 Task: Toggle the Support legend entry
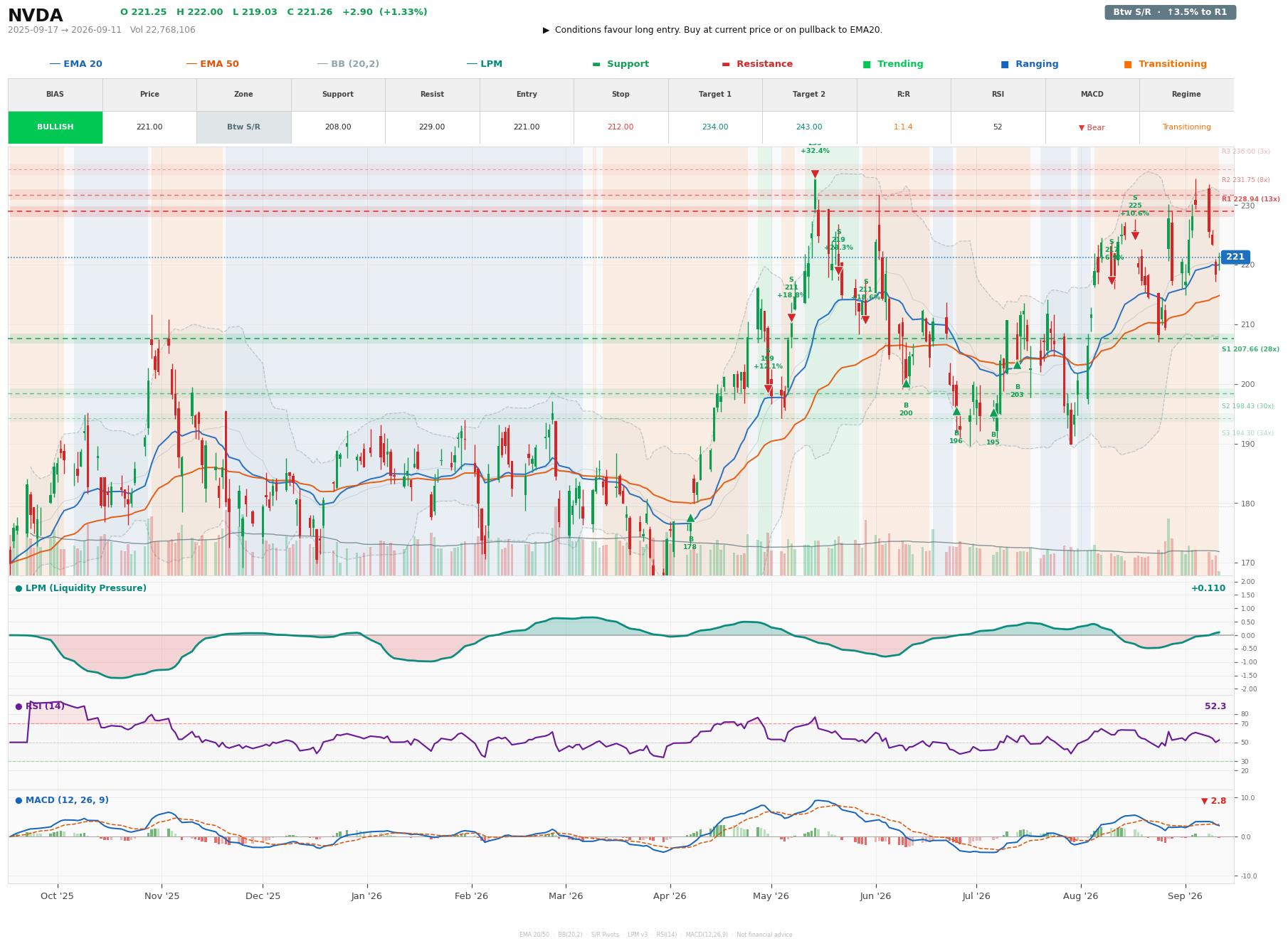(x=621, y=64)
